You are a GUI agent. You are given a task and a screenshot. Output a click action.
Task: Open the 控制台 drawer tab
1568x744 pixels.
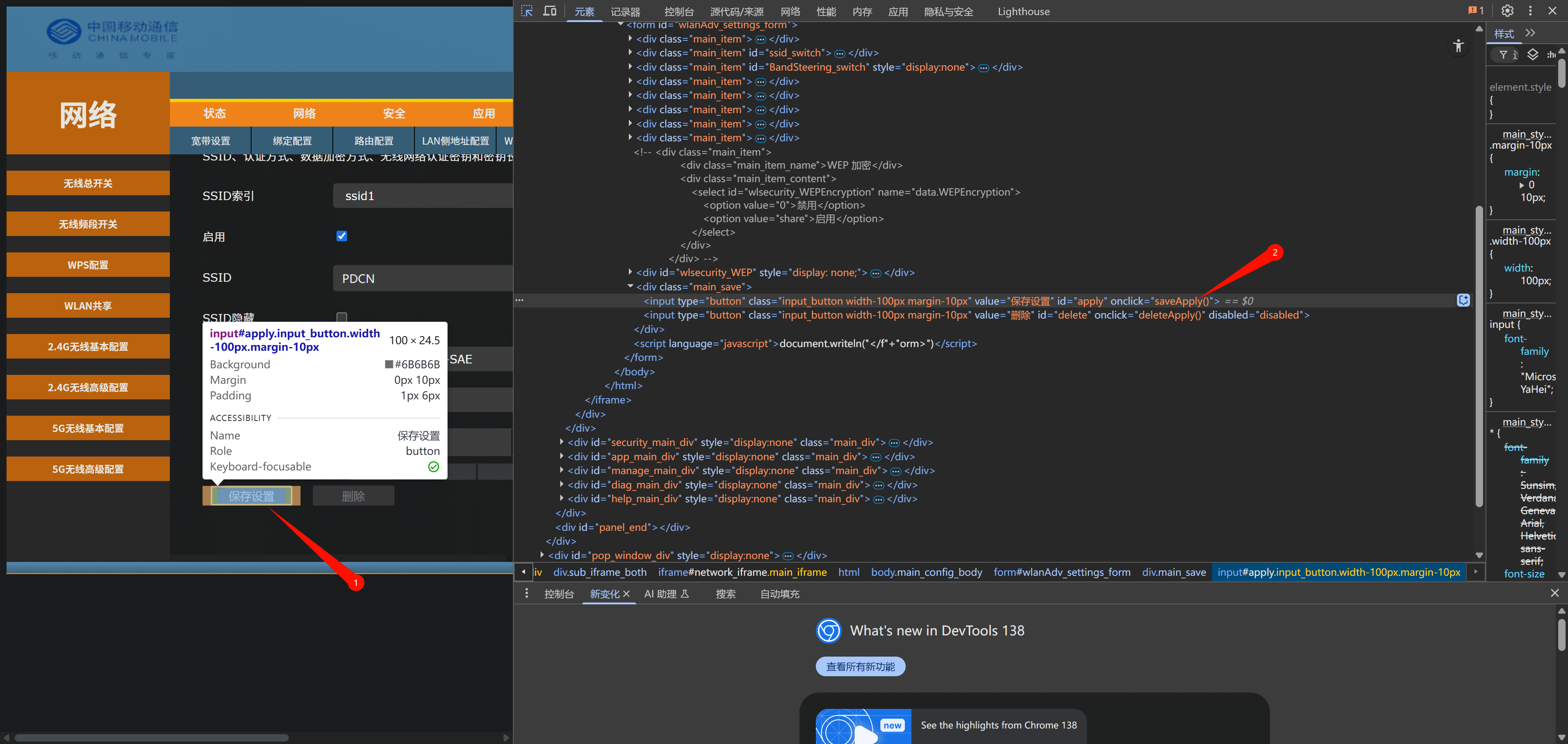(x=558, y=594)
